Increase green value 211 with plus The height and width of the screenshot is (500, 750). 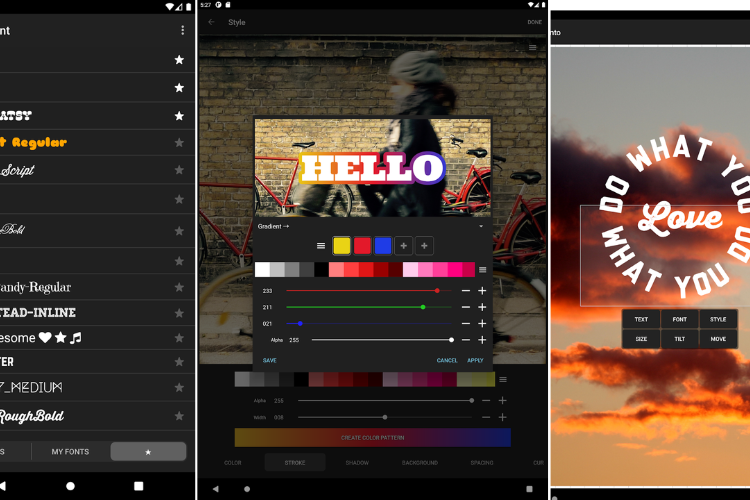(482, 307)
